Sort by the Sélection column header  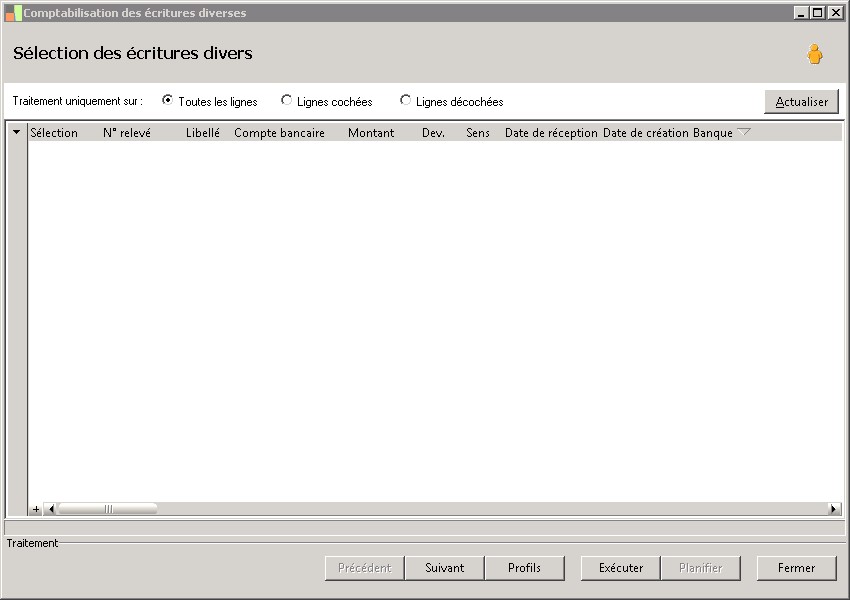(54, 133)
